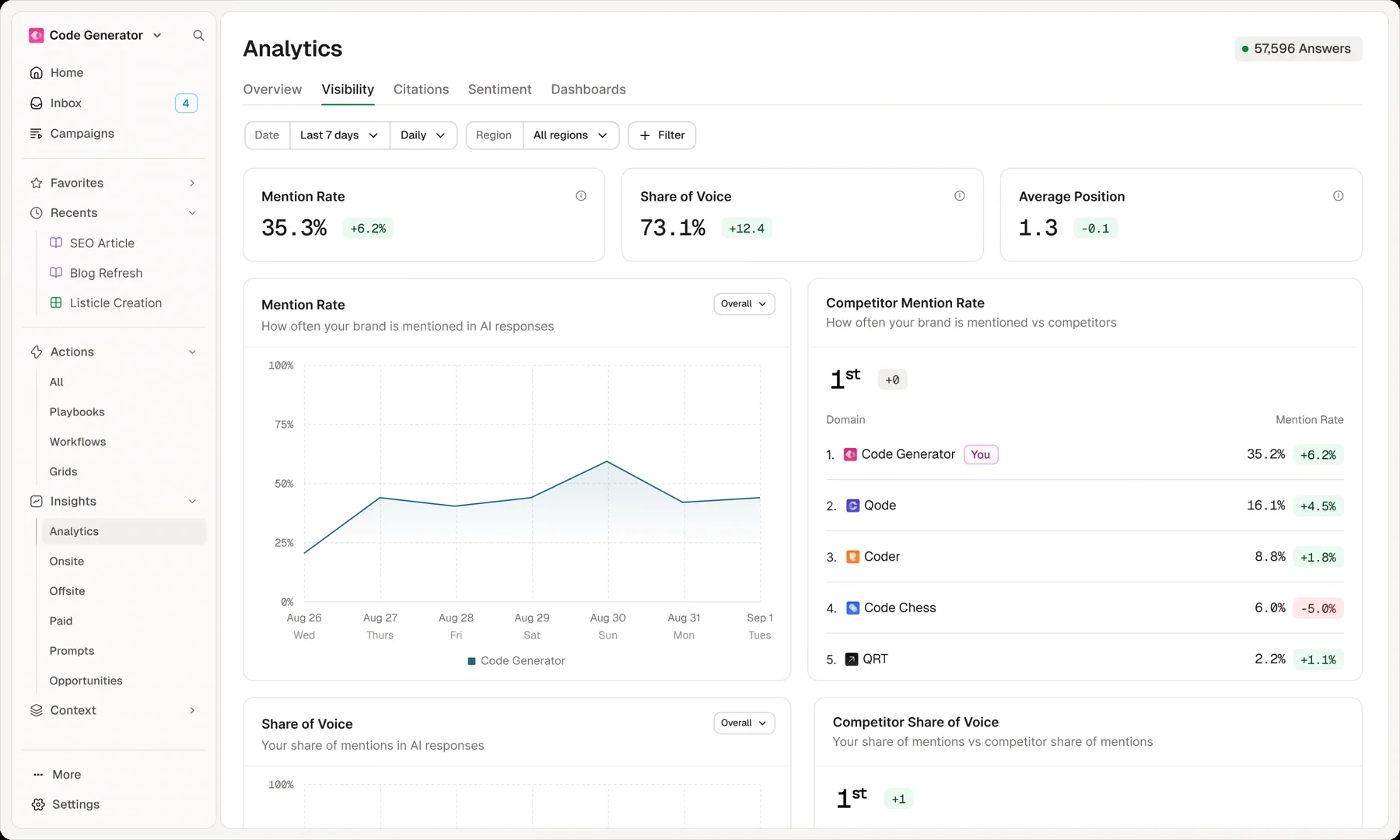Collapse the Recents section chevron
Viewport: 1400px width, 840px height.
pos(192,213)
